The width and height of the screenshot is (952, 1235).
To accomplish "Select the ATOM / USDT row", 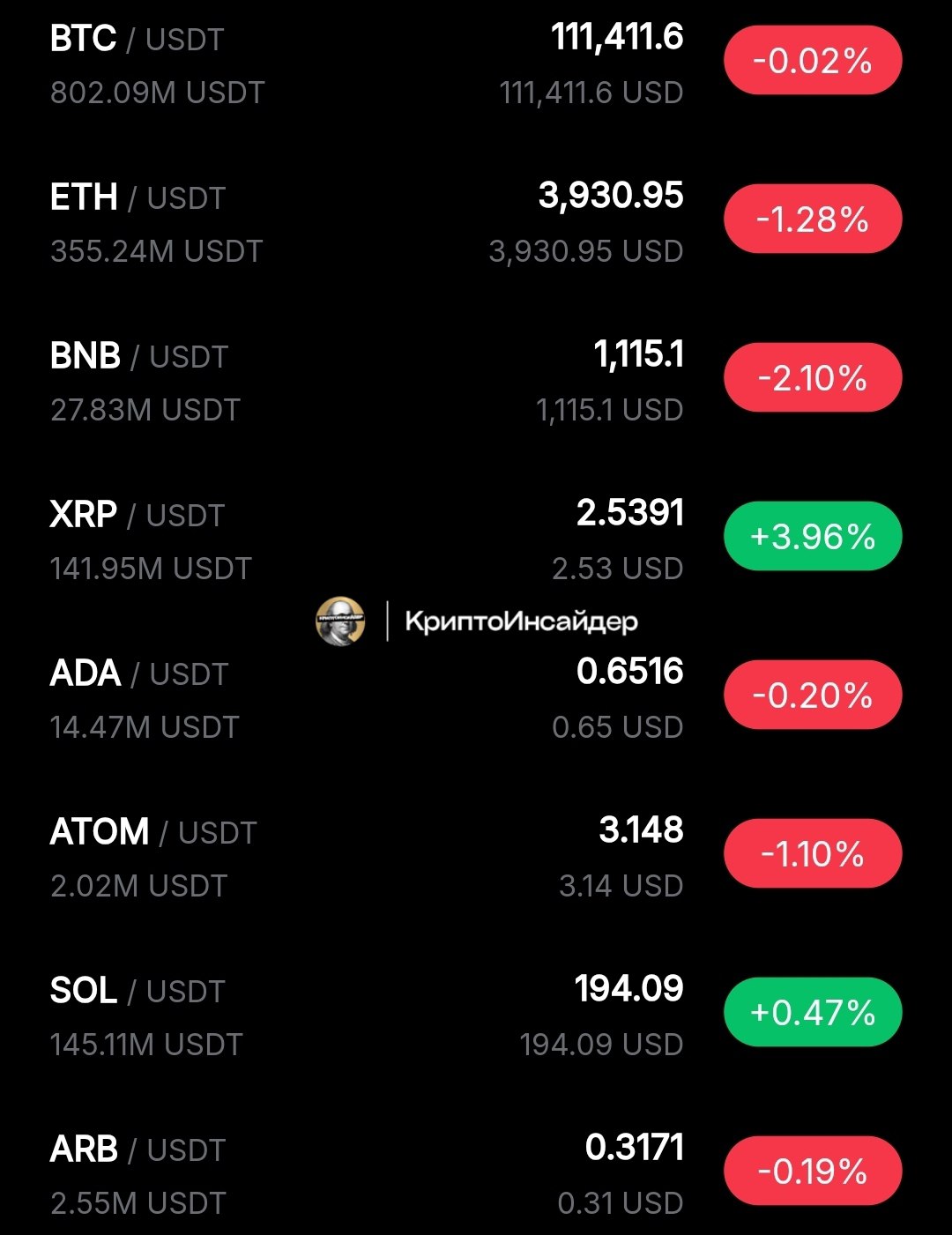I will [x=153, y=833].
